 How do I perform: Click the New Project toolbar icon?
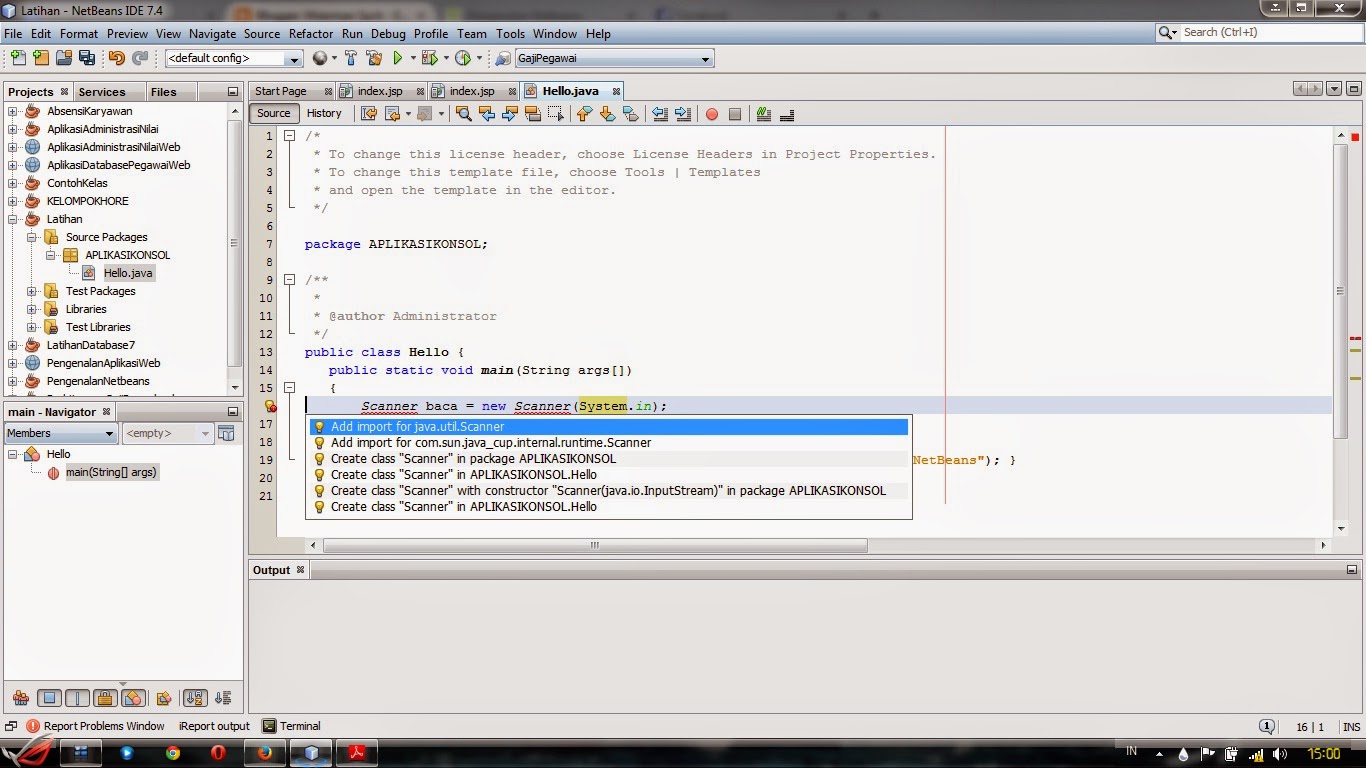[42, 58]
